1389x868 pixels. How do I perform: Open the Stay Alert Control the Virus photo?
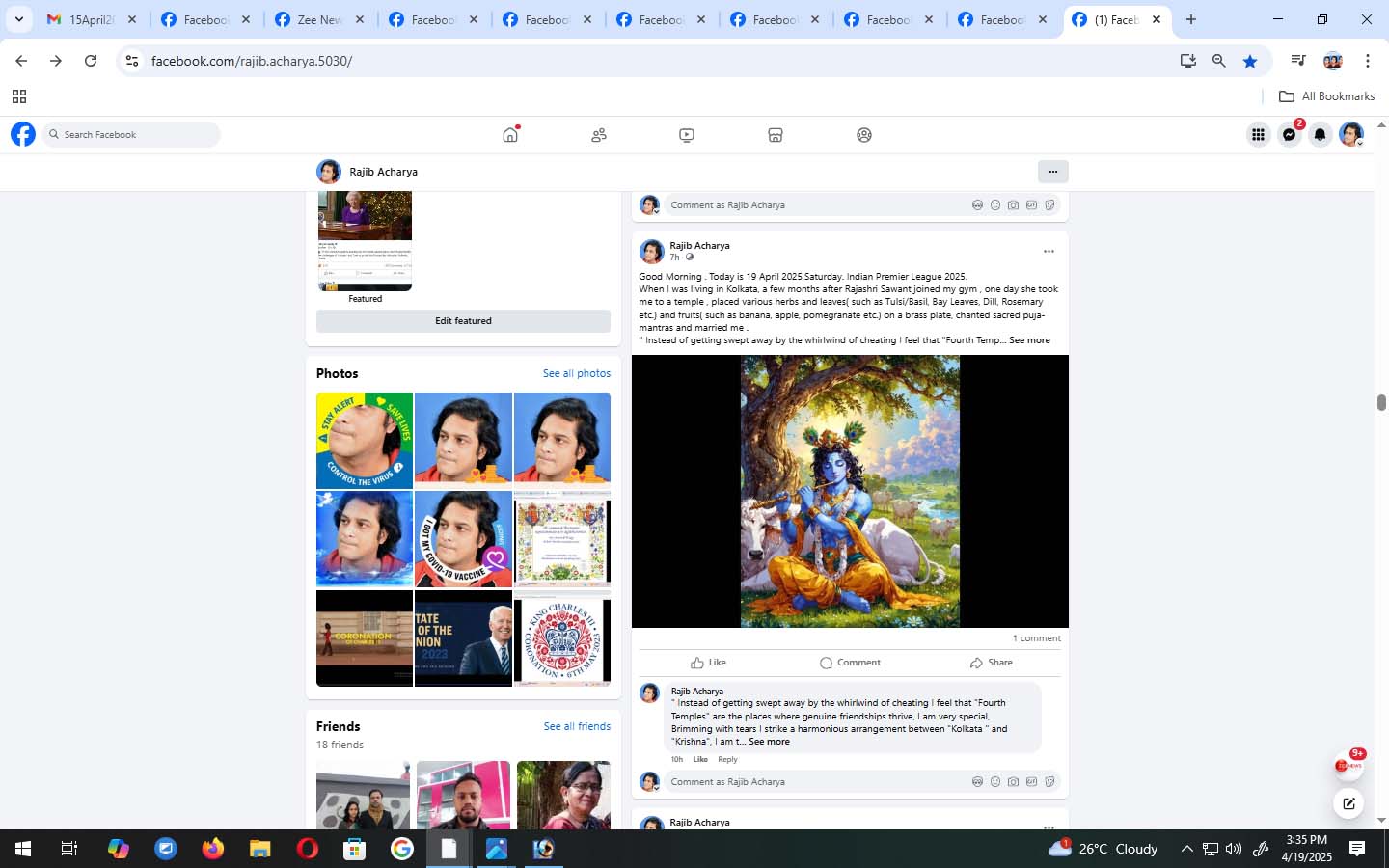coord(365,441)
